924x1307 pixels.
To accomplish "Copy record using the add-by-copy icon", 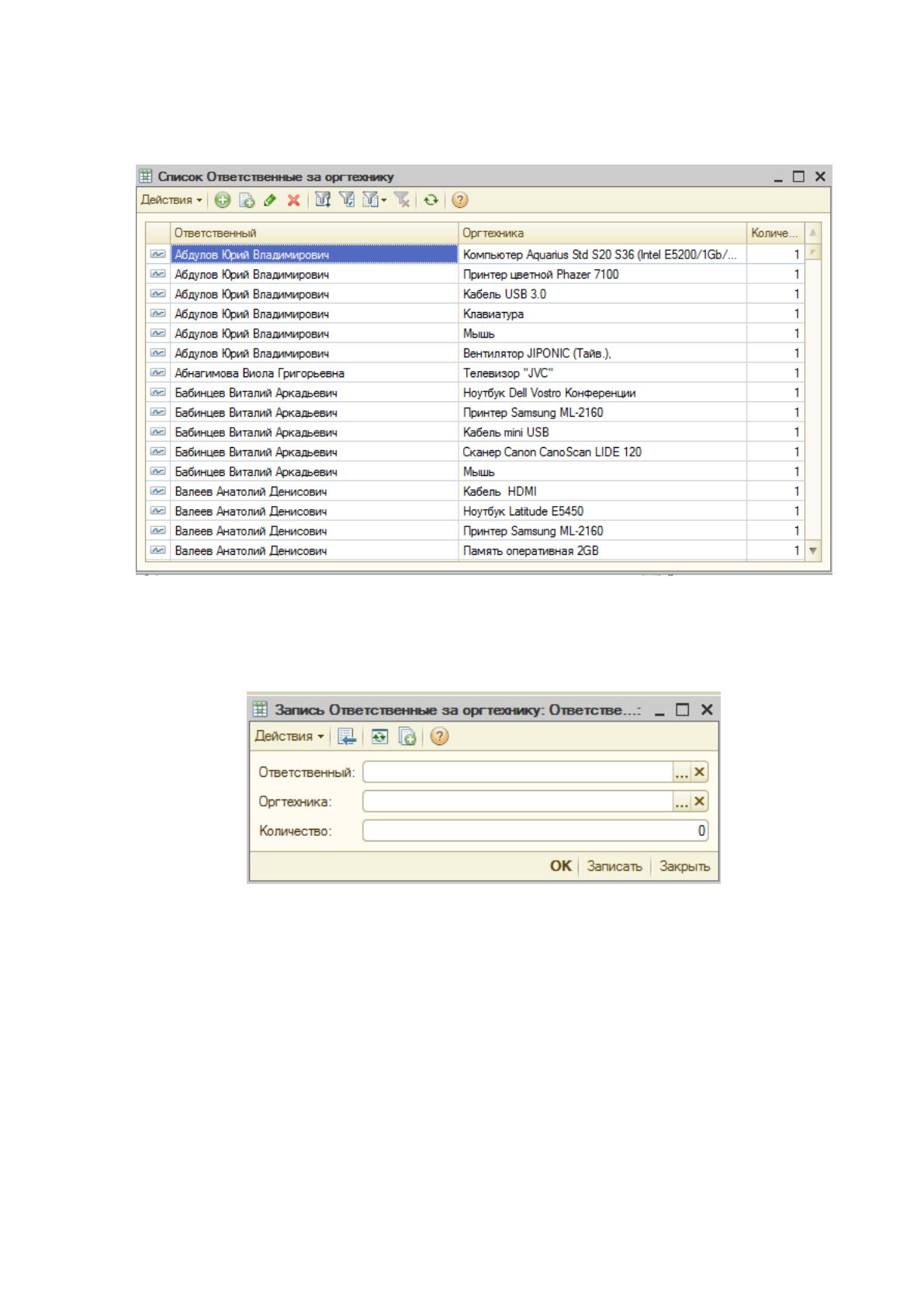I will [x=247, y=200].
